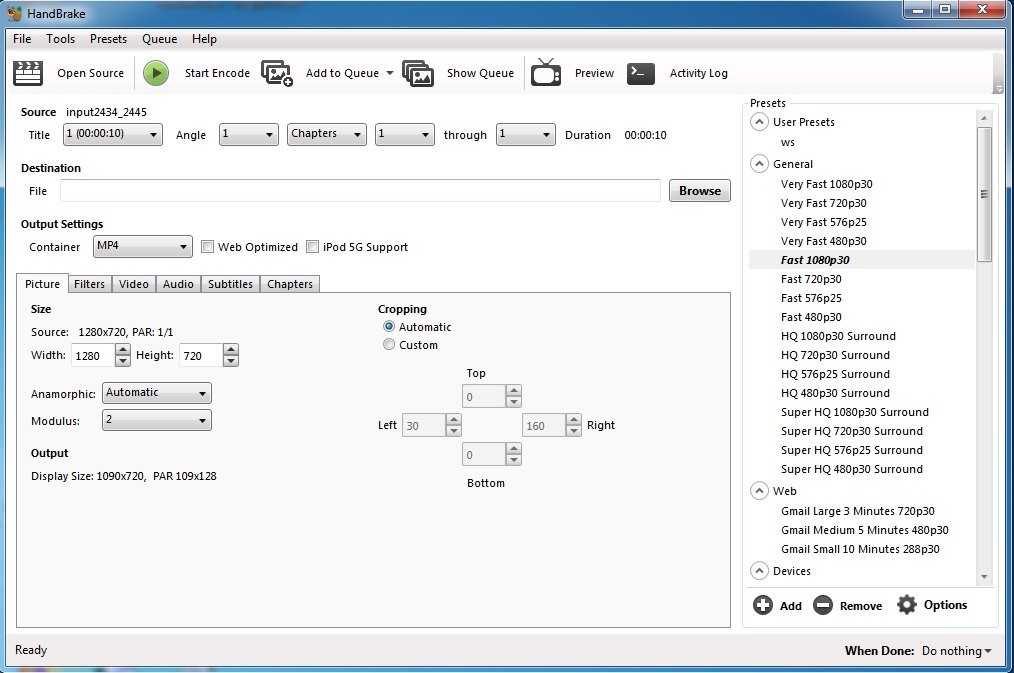Image resolution: width=1014 pixels, height=673 pixels.
Task: Decrease the Height with down stepper arrow
Action: (x=231, y=361)
